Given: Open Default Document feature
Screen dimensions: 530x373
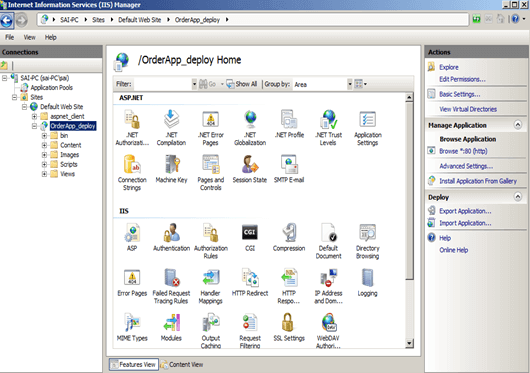Looking at the screenshot, I should [x=329, y=241].
